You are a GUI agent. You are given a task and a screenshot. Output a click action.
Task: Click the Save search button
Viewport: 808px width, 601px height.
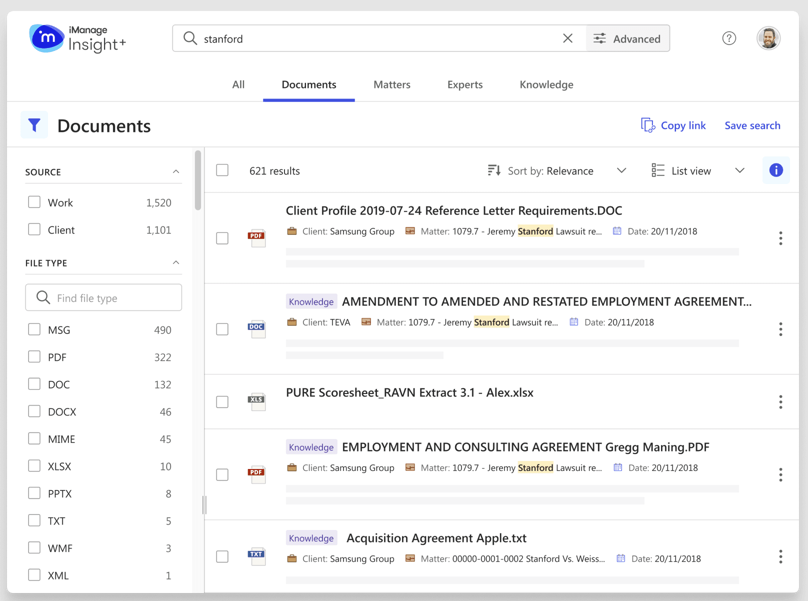click(752, 125)
